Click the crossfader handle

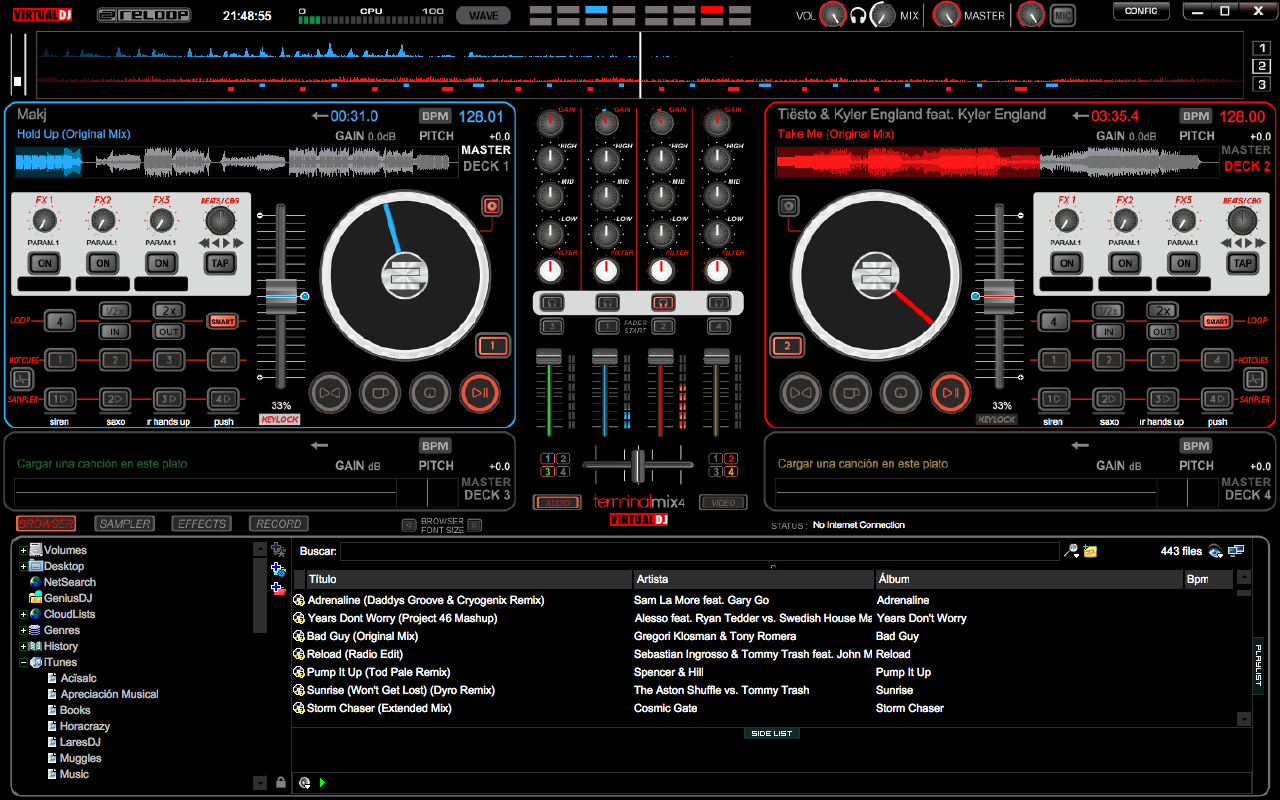638,466
